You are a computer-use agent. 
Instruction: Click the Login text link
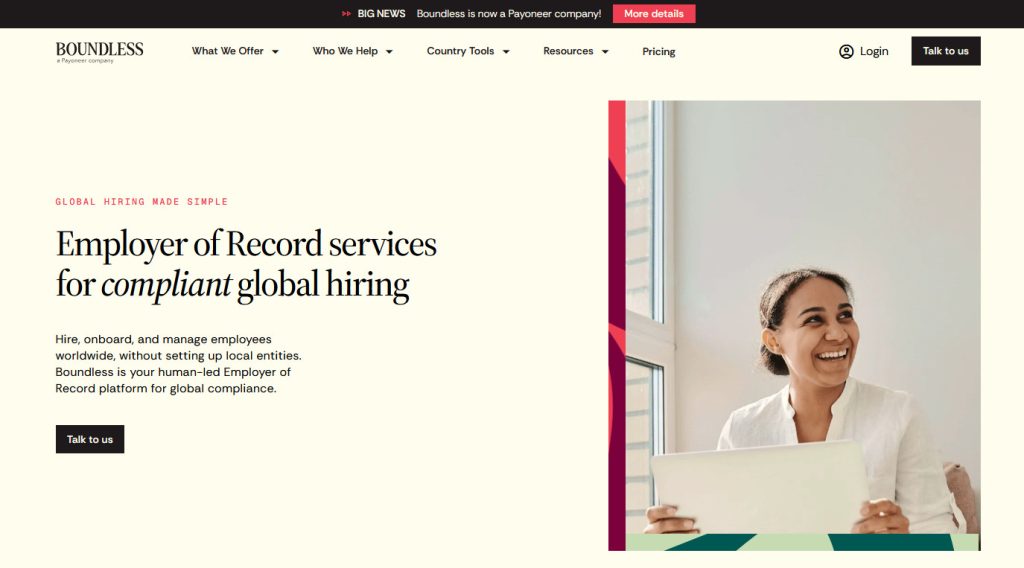pyautogui.click(x=874, y=51)
